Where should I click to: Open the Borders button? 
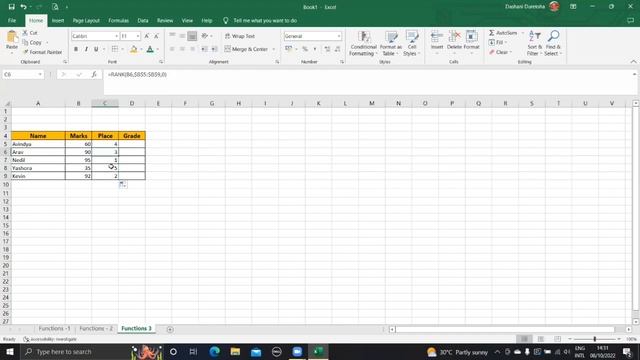click(x=115, y=49)
